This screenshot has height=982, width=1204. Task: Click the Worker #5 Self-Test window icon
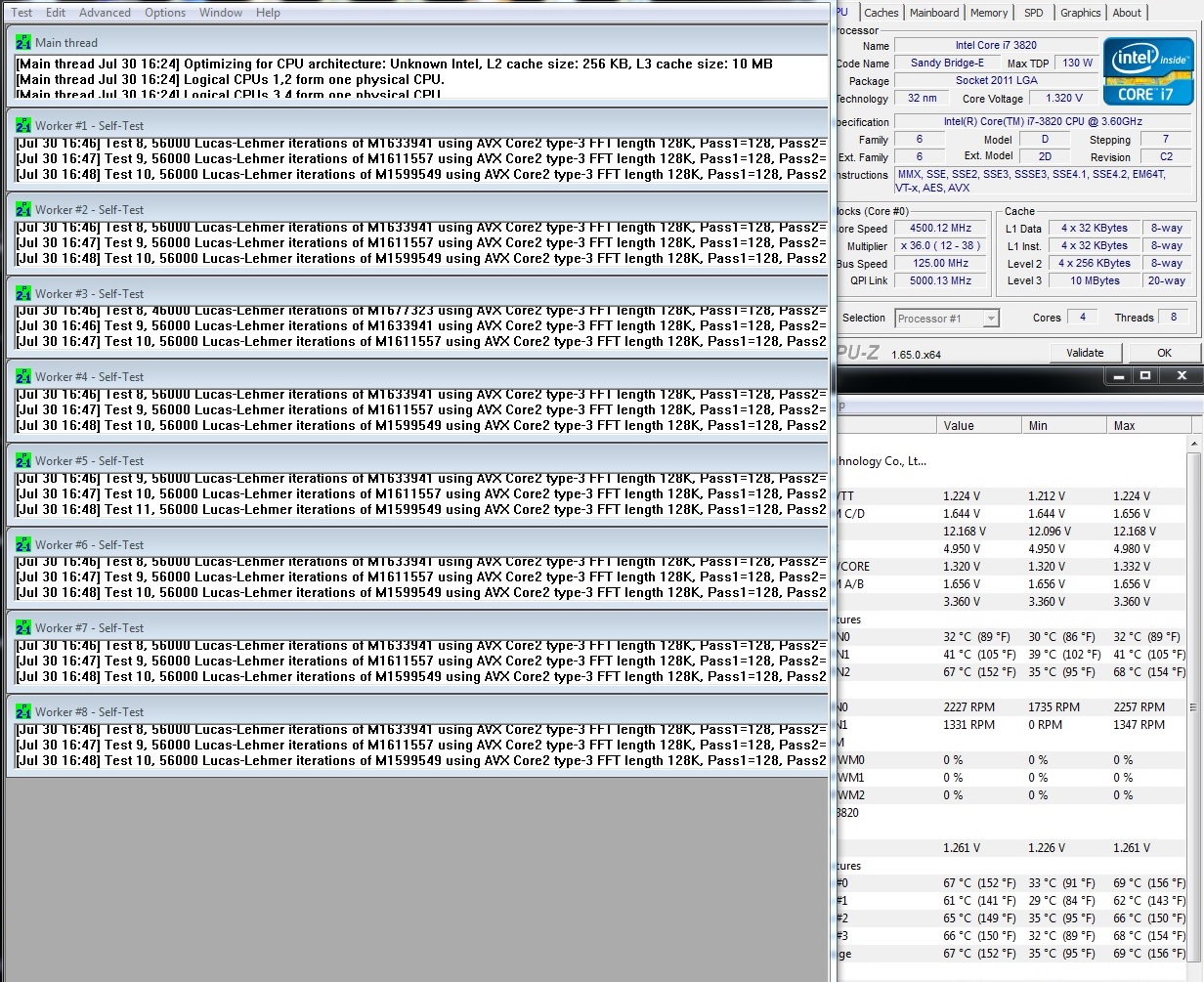point(22,460)
